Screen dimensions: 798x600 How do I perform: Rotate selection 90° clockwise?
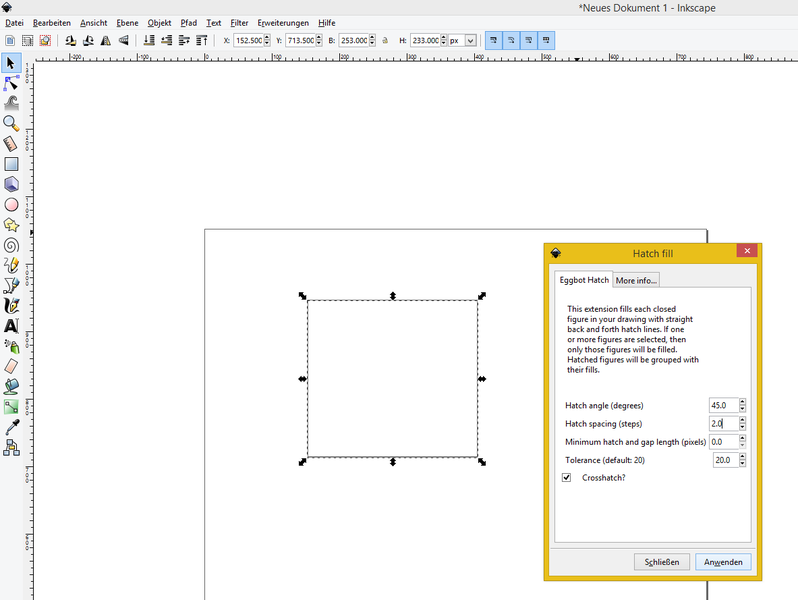(x=88, y=41)
